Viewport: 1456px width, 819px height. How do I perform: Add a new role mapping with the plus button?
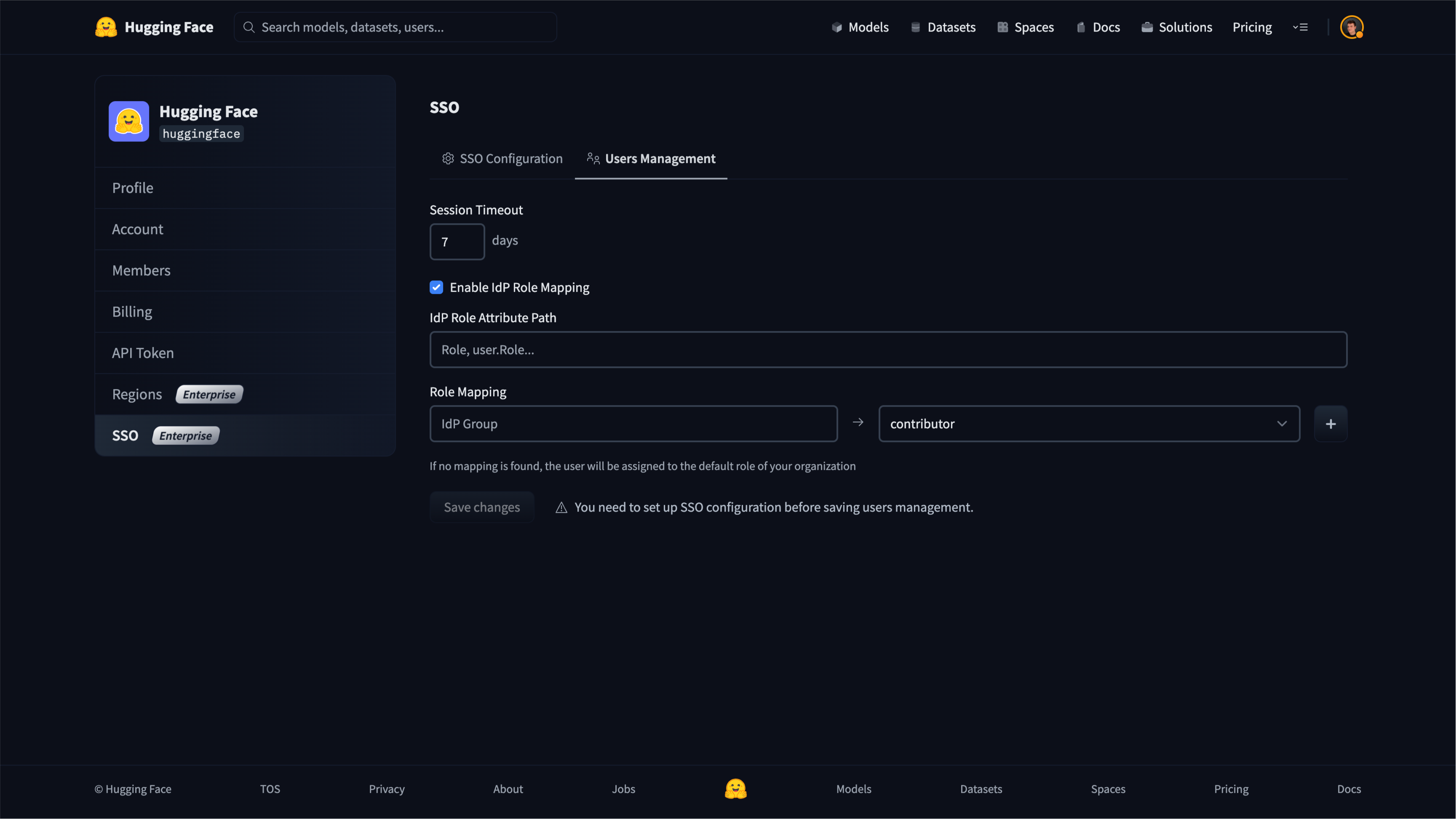1331,423
